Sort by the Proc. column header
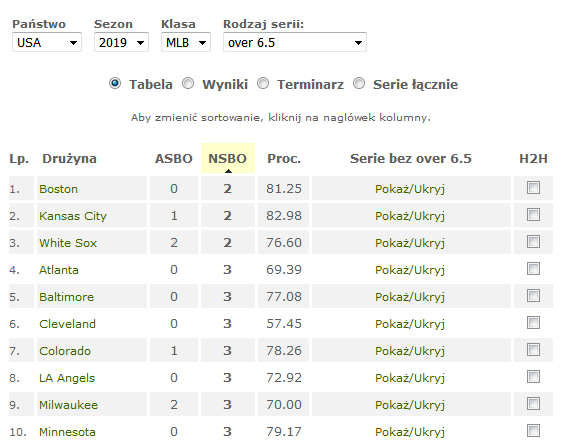Screen dimensions: 564x443 point(284,158)
